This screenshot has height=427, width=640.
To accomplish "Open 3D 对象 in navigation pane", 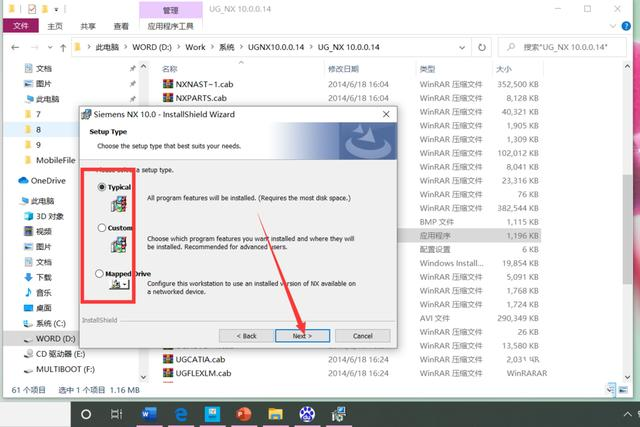I will [44, 216].
